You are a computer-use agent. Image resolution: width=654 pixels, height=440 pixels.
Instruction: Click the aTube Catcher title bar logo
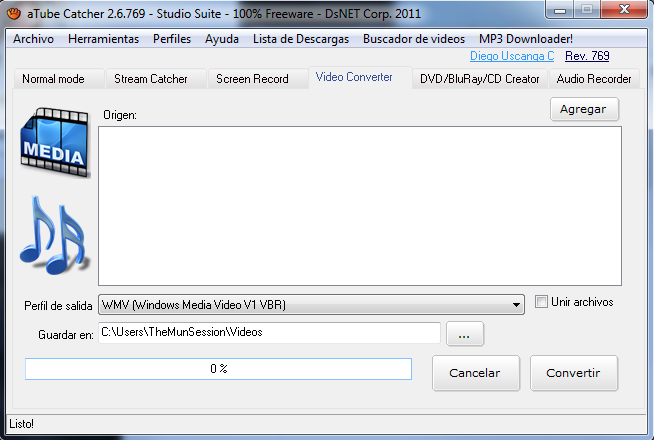point(14,14)
